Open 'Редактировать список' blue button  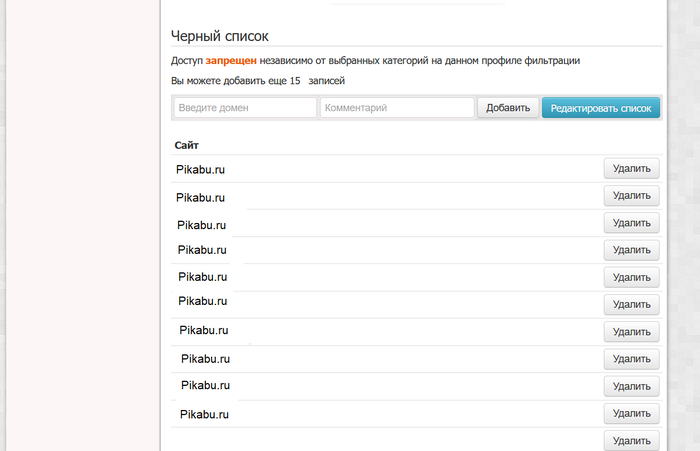601,108
